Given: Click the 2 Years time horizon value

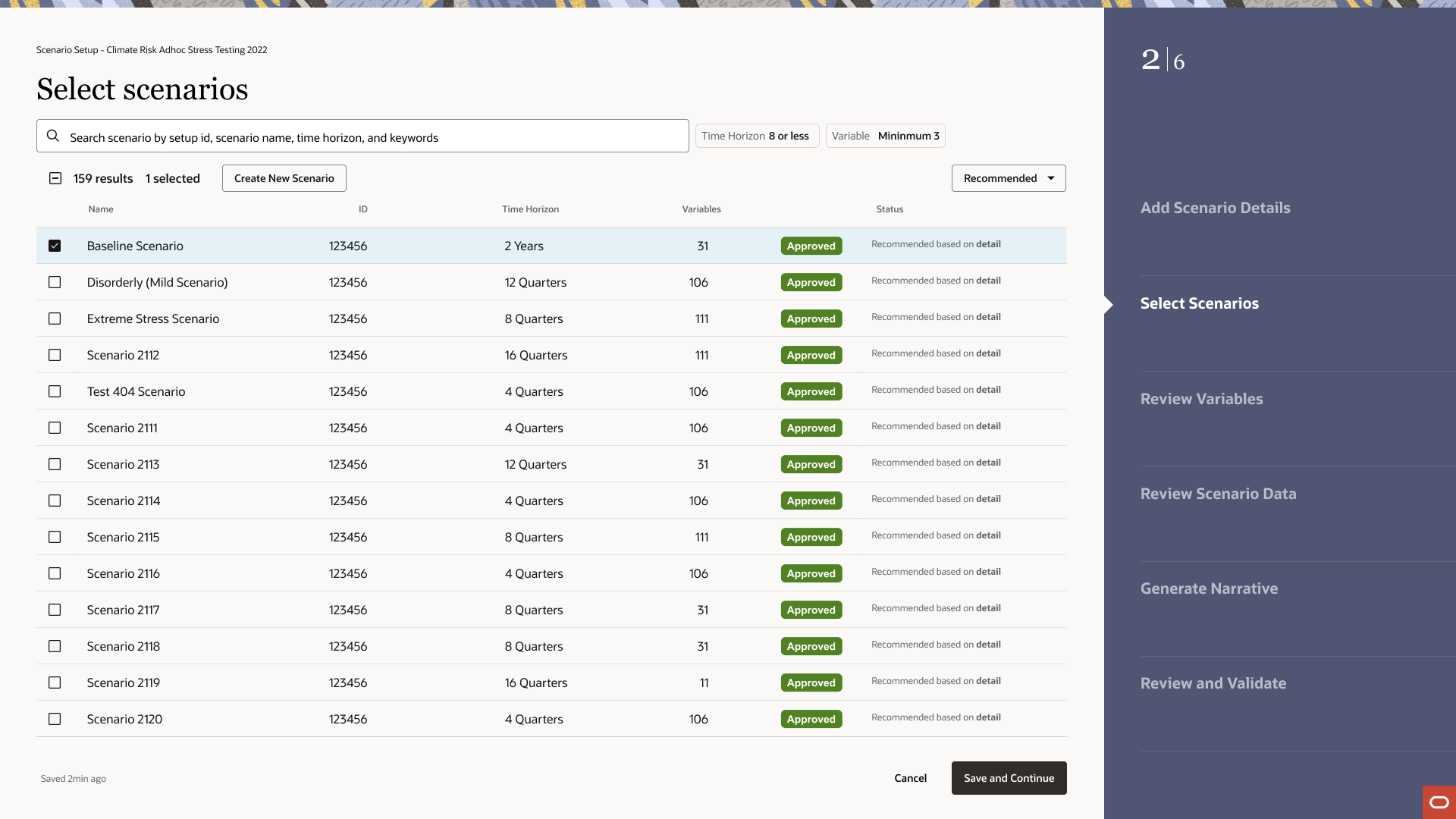Looking at the screenshot, I should point(524,246).
